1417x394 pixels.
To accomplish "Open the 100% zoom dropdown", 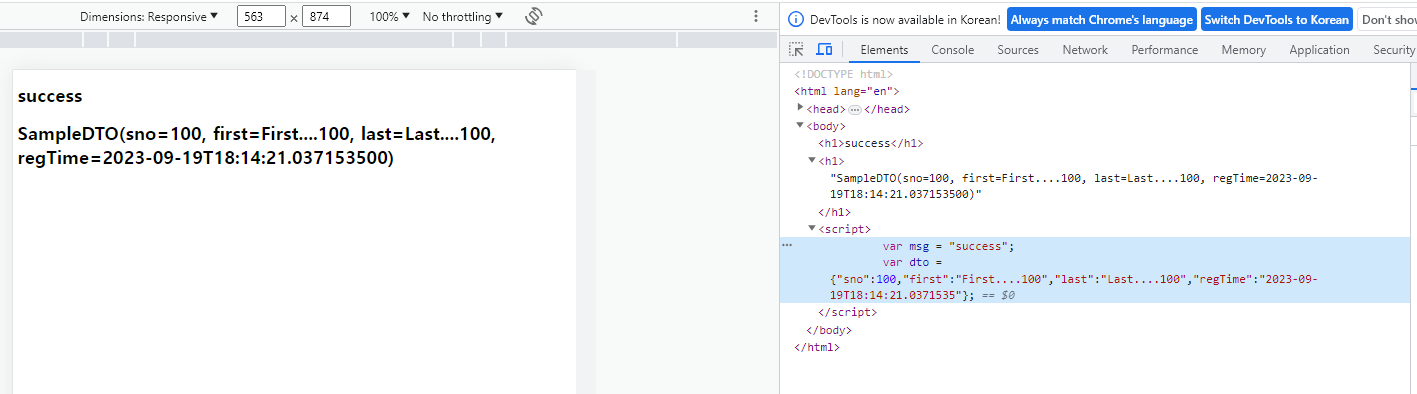I will 389,16.
